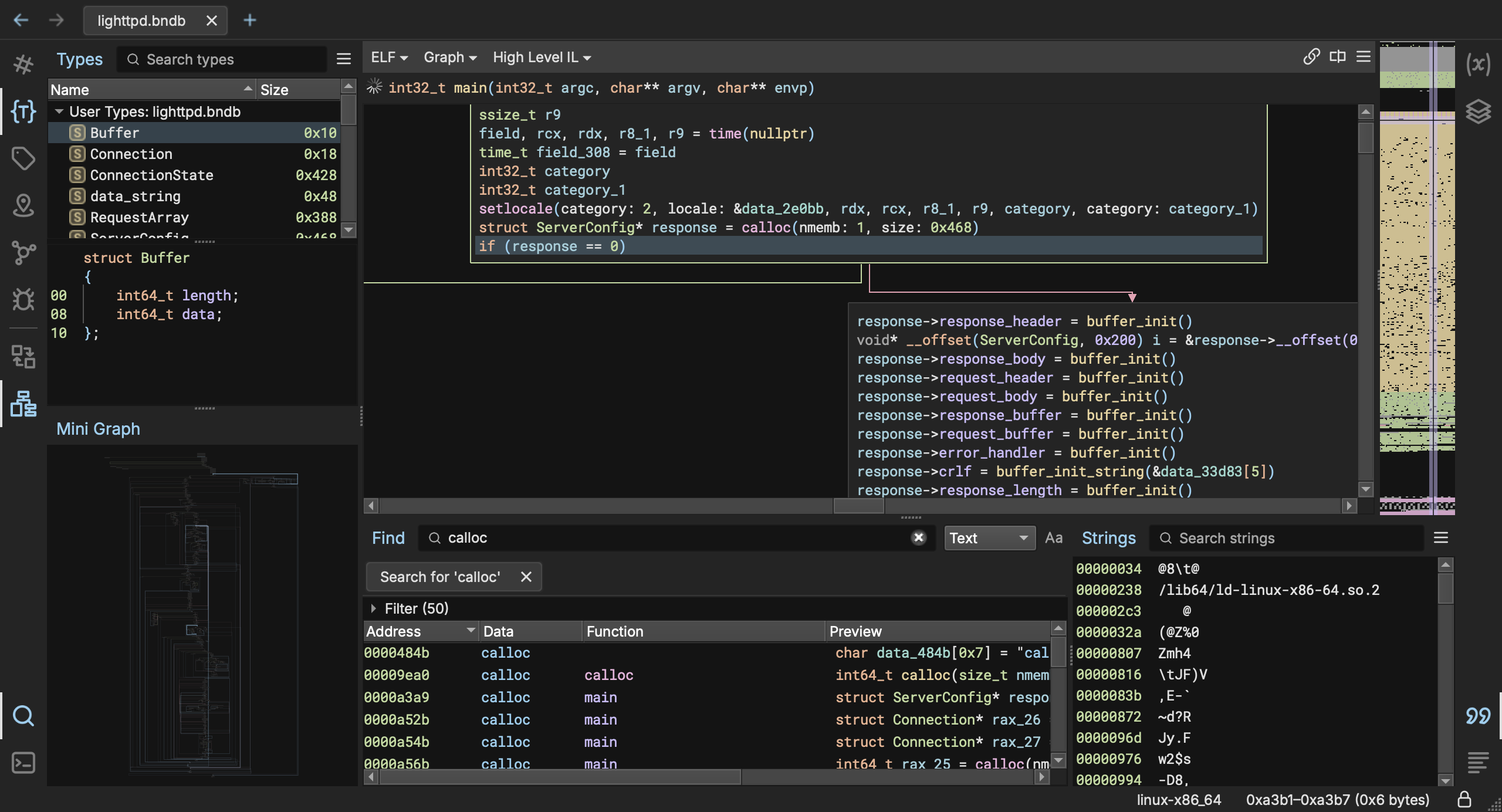The width and height of the screenshot is (1502, 812).
Task: Toggle the split view pane icon
Action: point(1338,57)
